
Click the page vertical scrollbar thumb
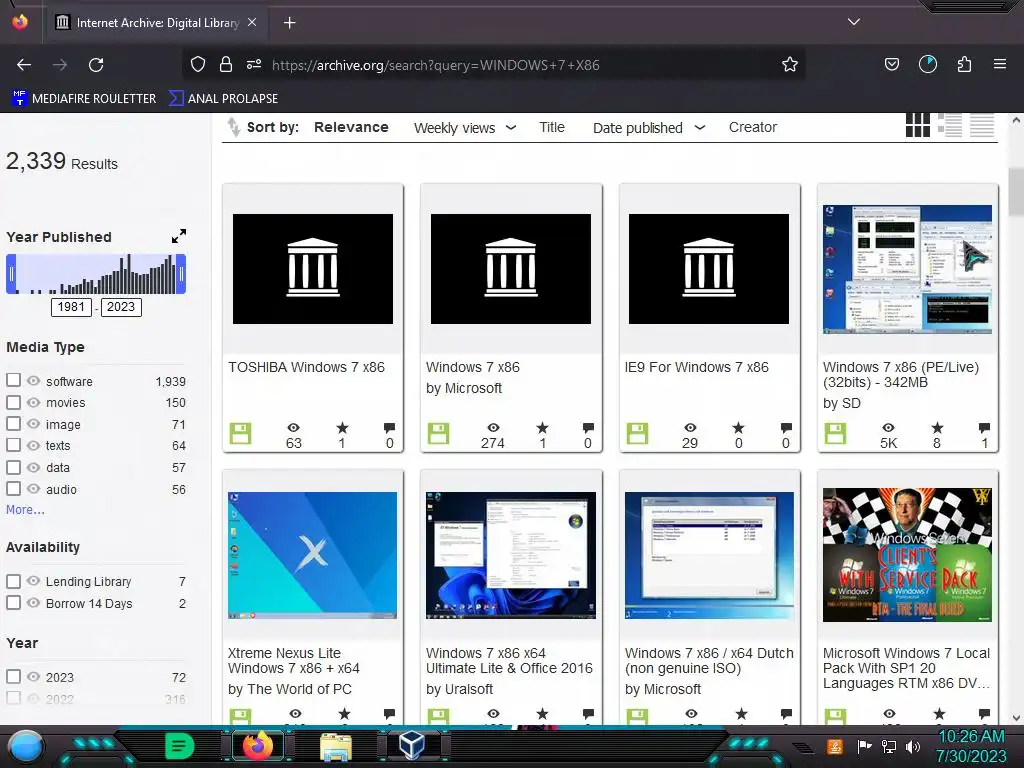click(1016, 191)
